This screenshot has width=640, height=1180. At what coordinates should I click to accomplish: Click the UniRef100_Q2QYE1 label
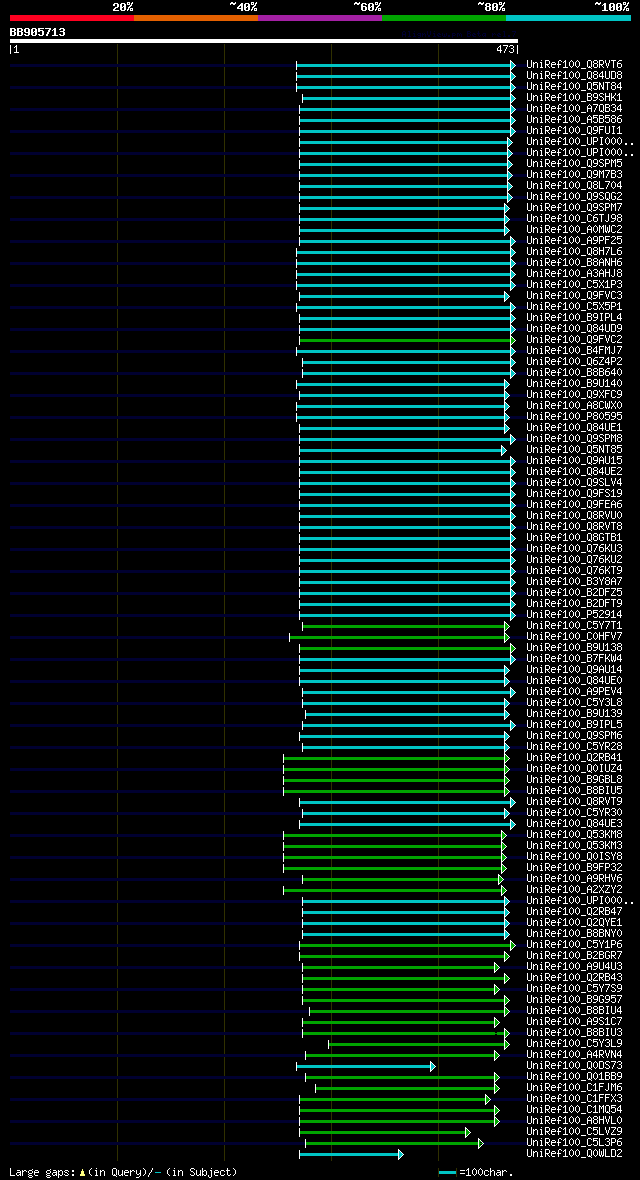tap(574, 923)
